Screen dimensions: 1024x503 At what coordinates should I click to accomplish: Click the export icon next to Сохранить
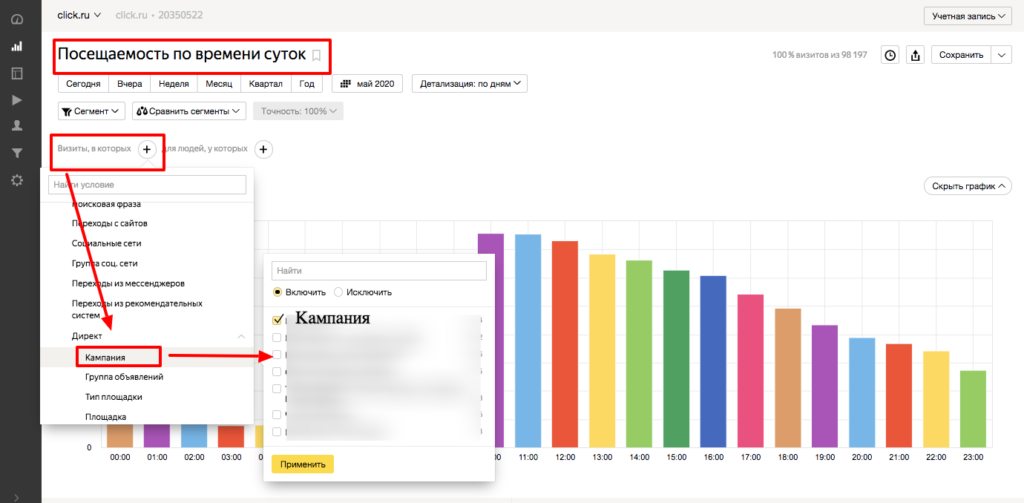tap(914, 55)
